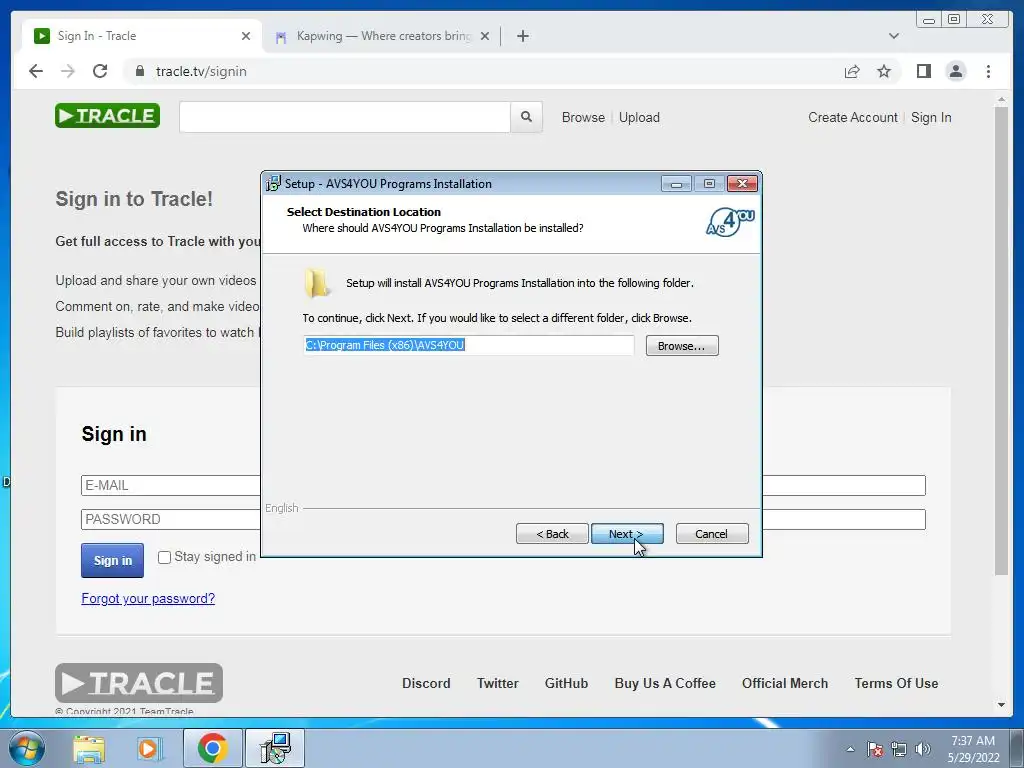Open the GitHub footer link

pyautogui.click(x=566, y=683)
